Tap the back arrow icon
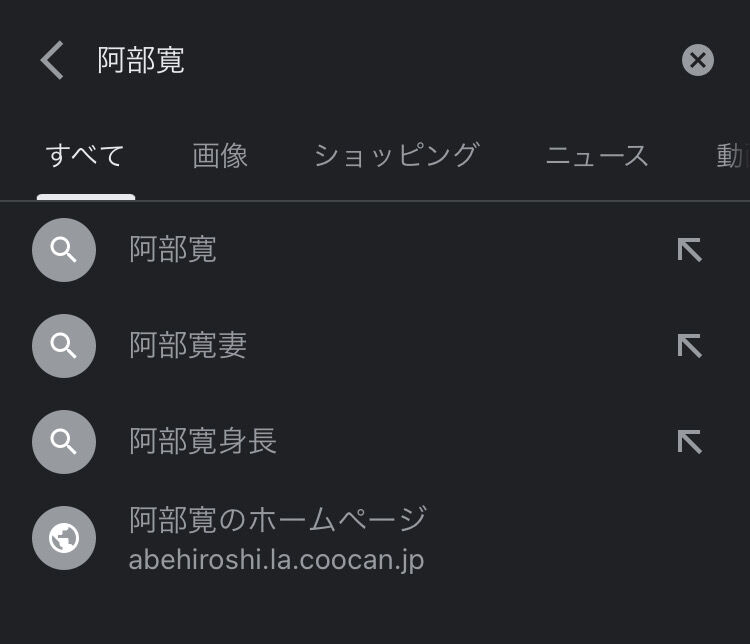This screenshot has height=644, width=750. click(52, 60)
